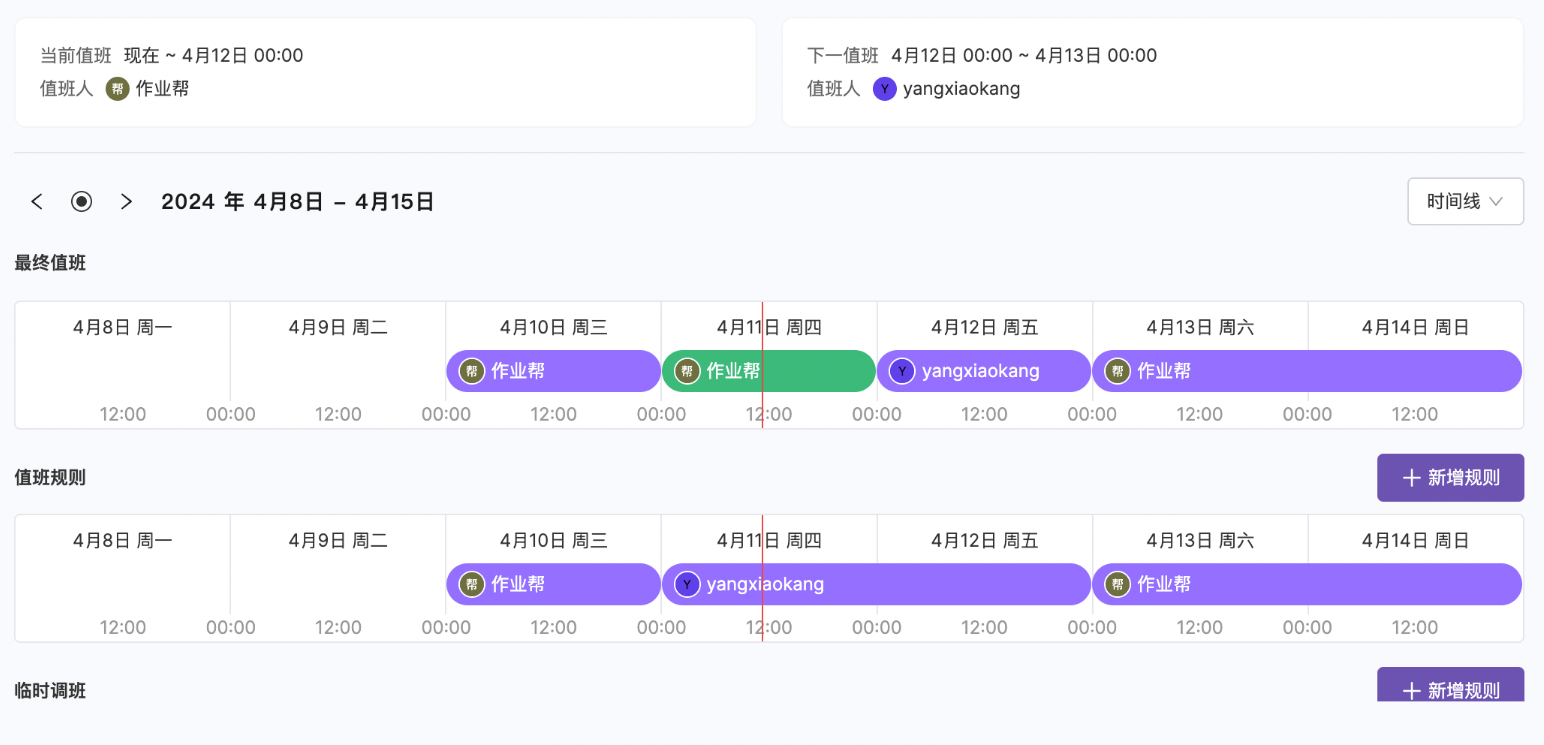
Task: Select yangxiaokang shift on April 12 final schedule
Action: coord(984,371)
